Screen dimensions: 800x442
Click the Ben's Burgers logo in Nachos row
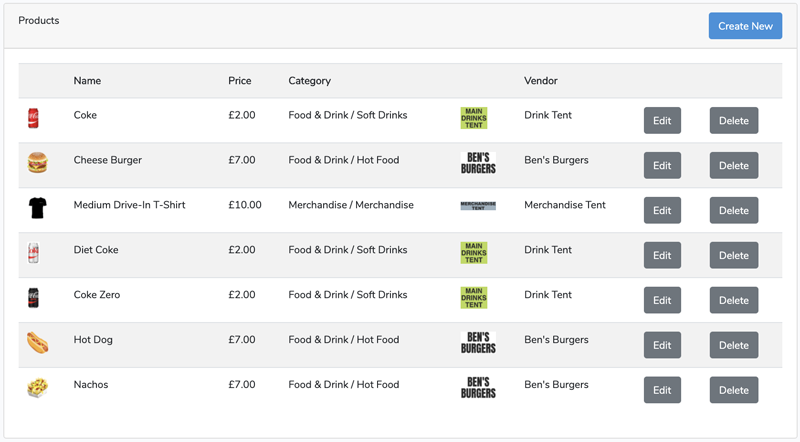478,387
